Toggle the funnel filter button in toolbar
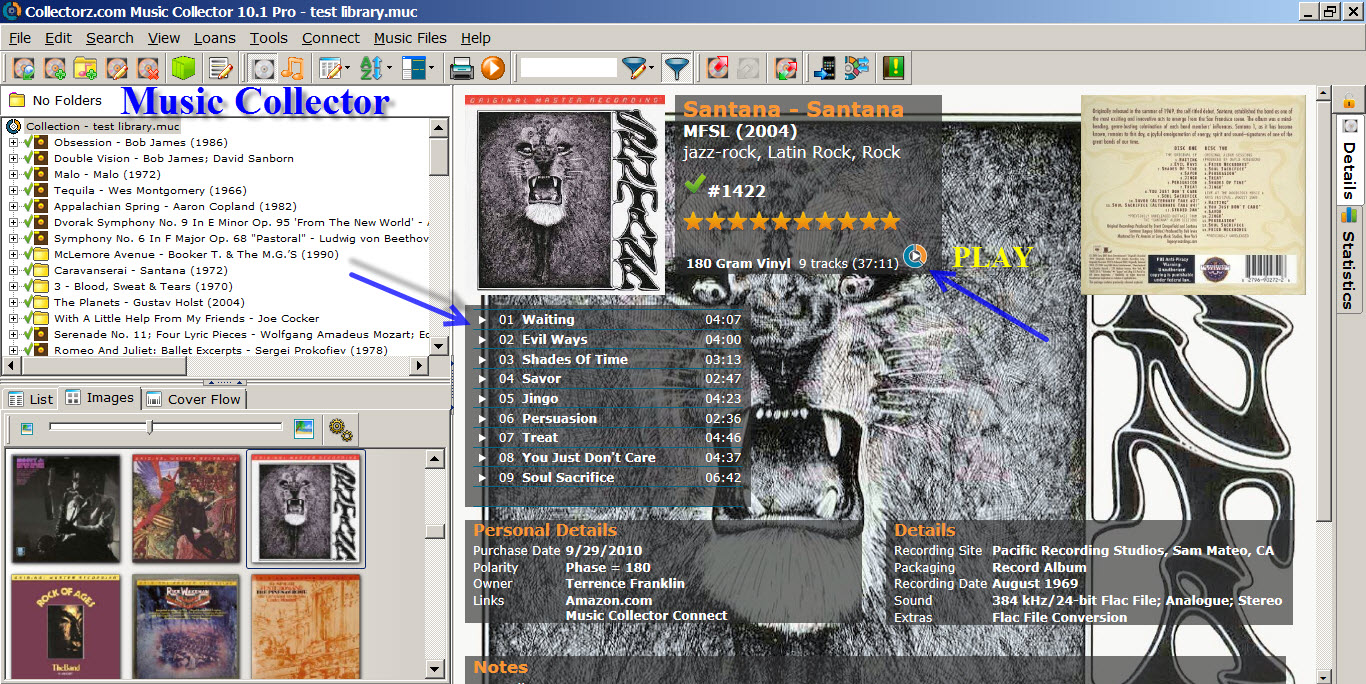This screenshot has width=1366, height=684. (677, 68)
